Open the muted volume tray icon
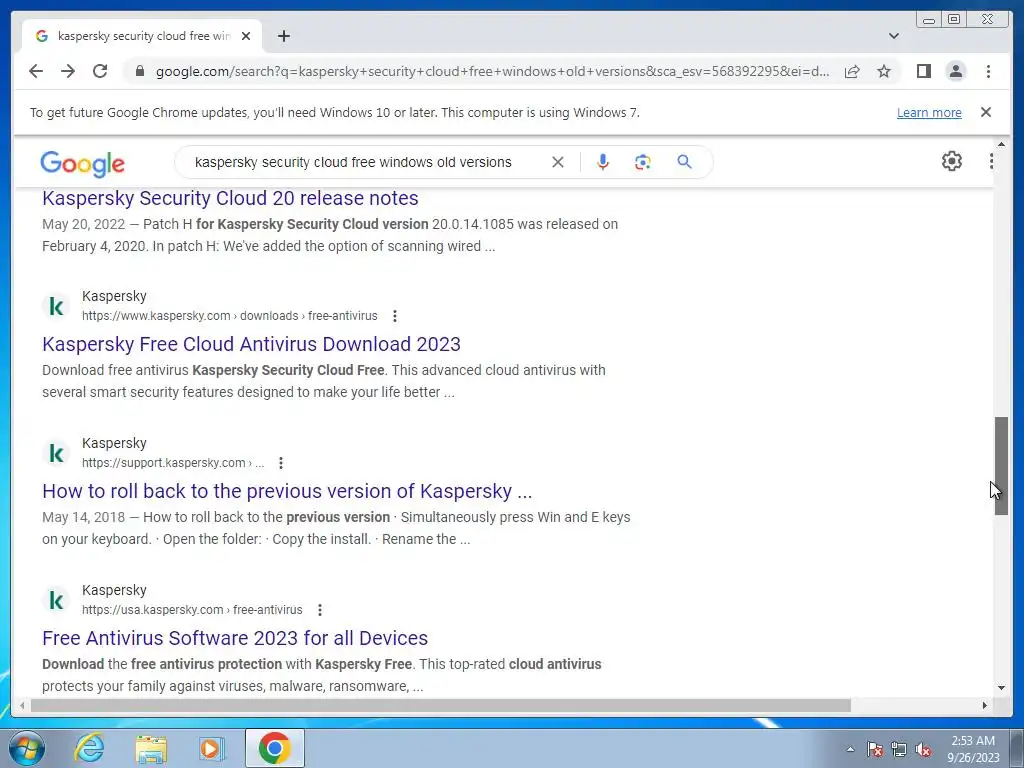This screenshot has height=768, width=1024. click(x=923, y=749)
